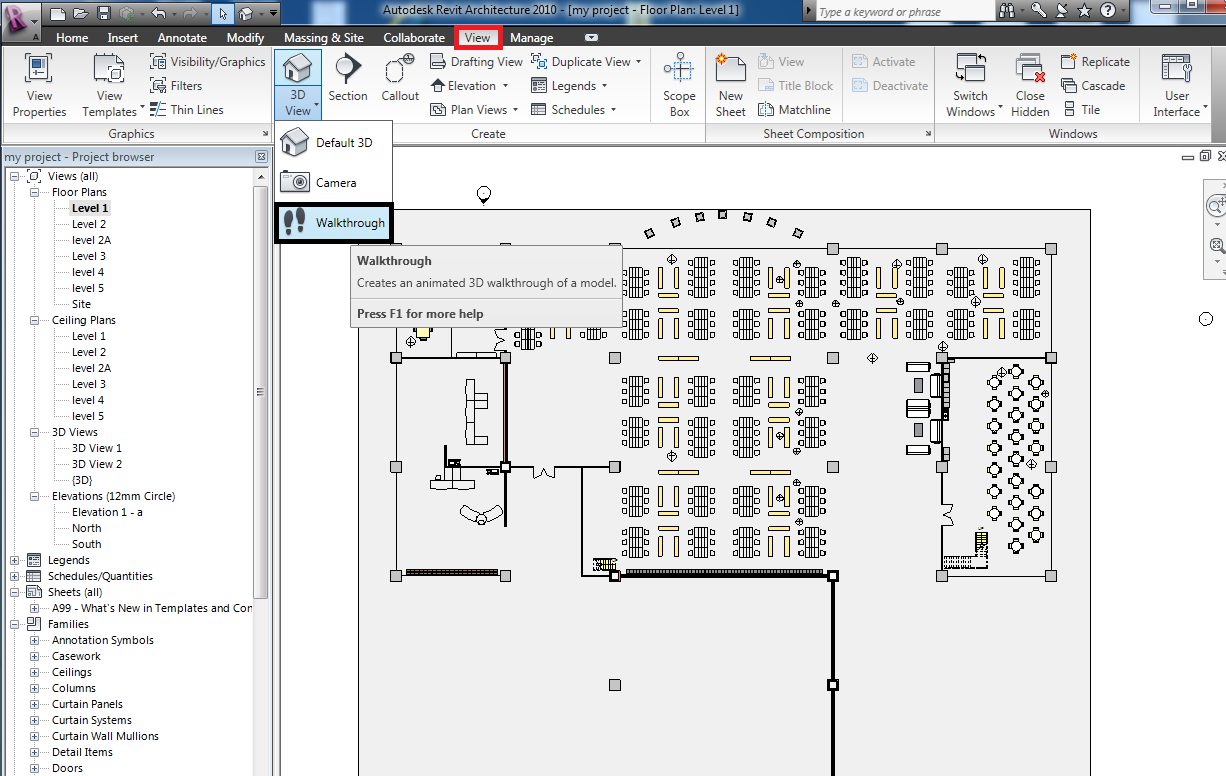Click the 3D house icon in quick access toolbar
Image resolution: width=1226 pixels, height=776 pixels.
coord(246,14)
